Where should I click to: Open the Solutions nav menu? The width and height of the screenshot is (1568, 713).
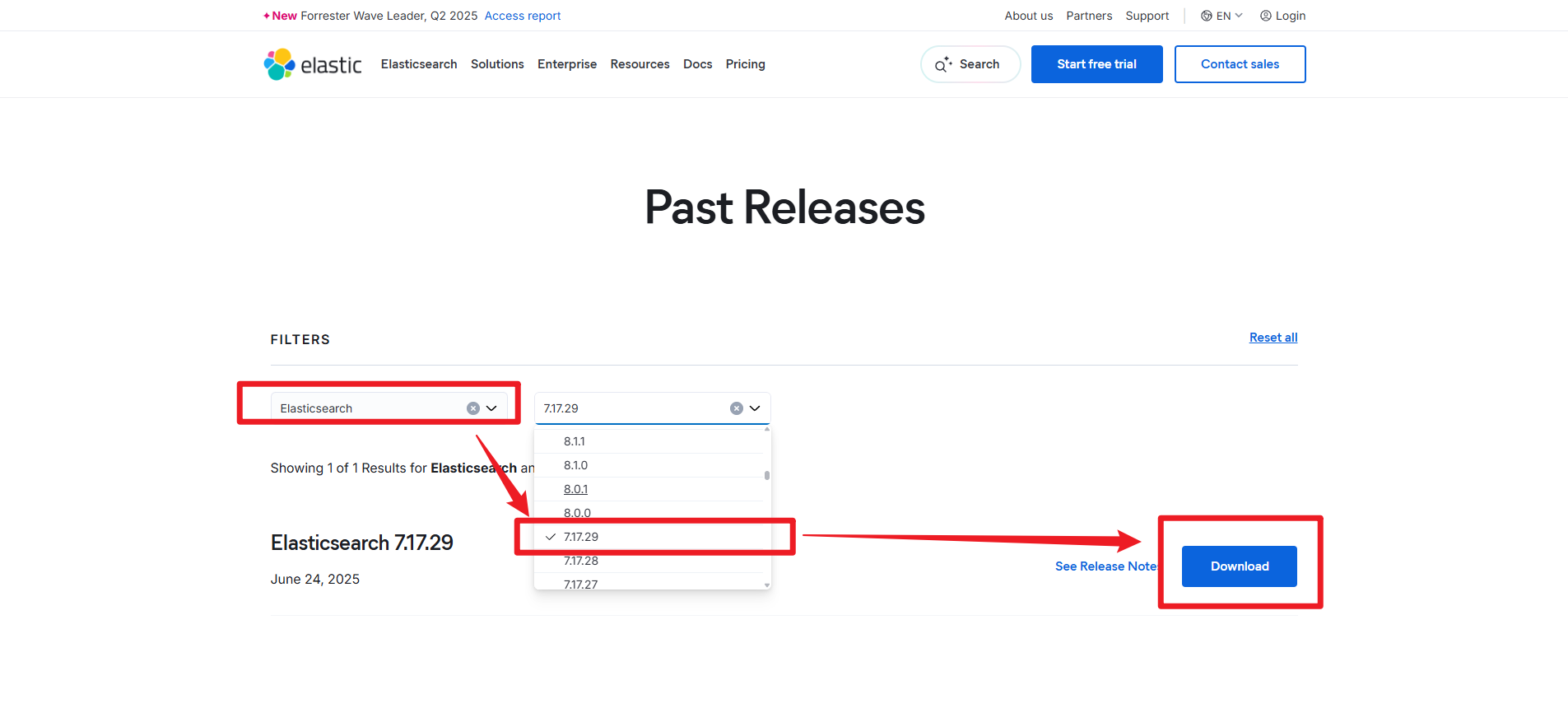[497, 64]
